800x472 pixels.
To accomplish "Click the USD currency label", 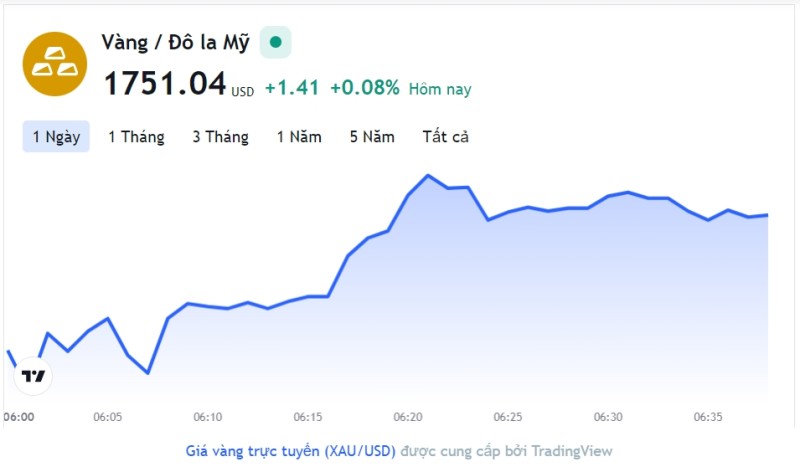I will 242,92.
